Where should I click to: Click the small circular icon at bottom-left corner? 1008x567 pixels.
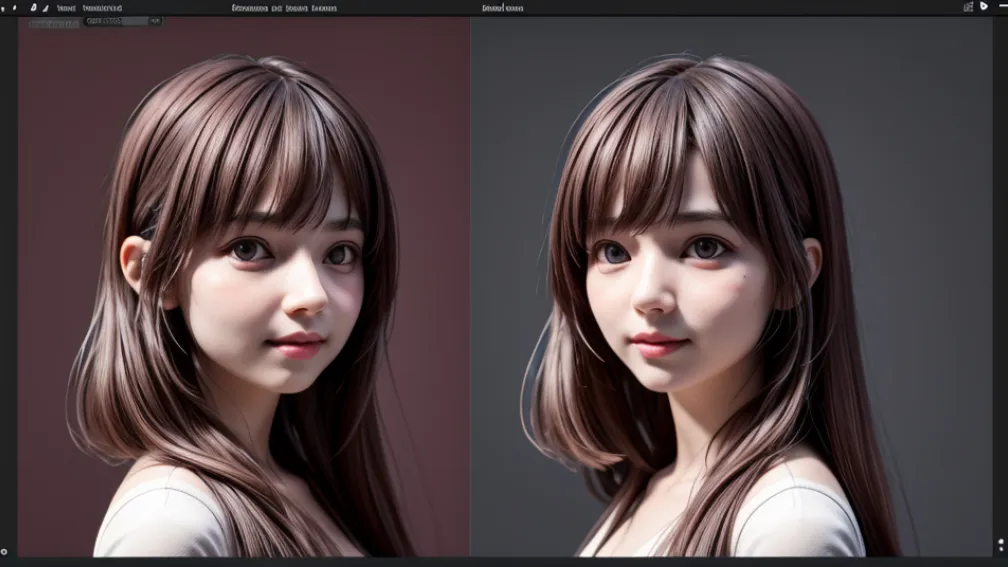(x=4, y=551)
